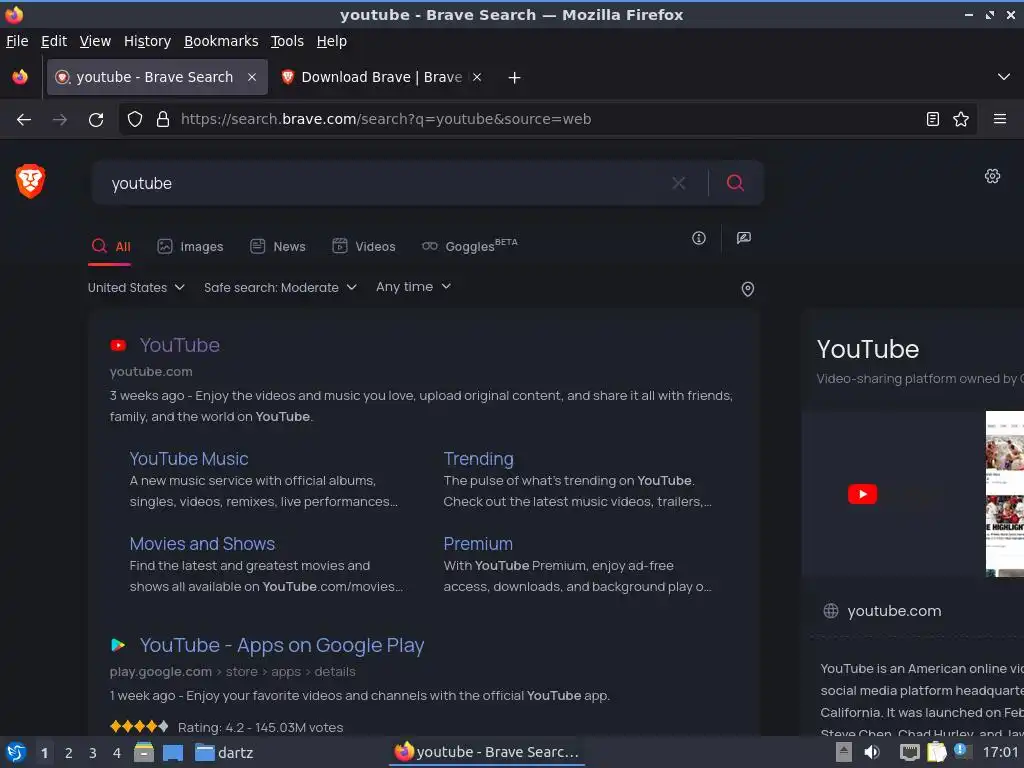Open the View menu
The height and width of the screenshot is (768, 1024).
point(95,41)
